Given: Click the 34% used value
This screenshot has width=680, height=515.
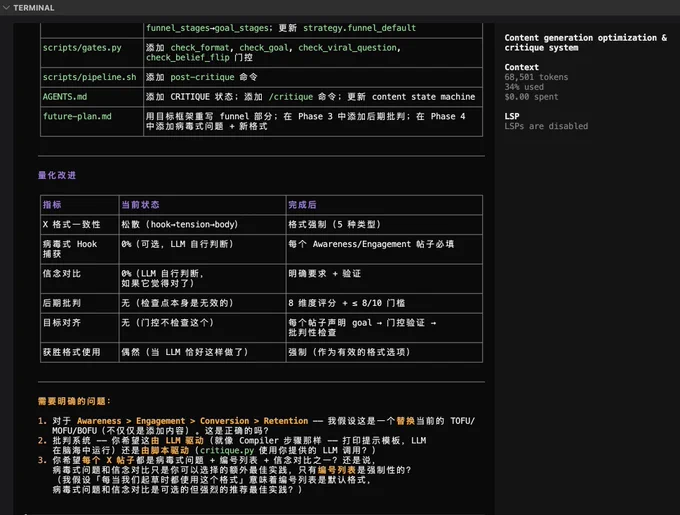Looking at the screenshot, I should 524,87.
